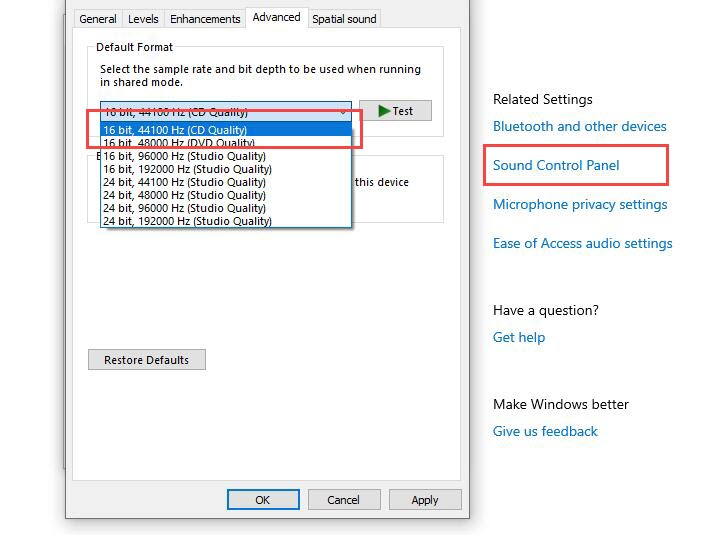This screenshot has width=720, height=535.
Task: Click the Test button with play icon
Action: [x=395, y=111]
